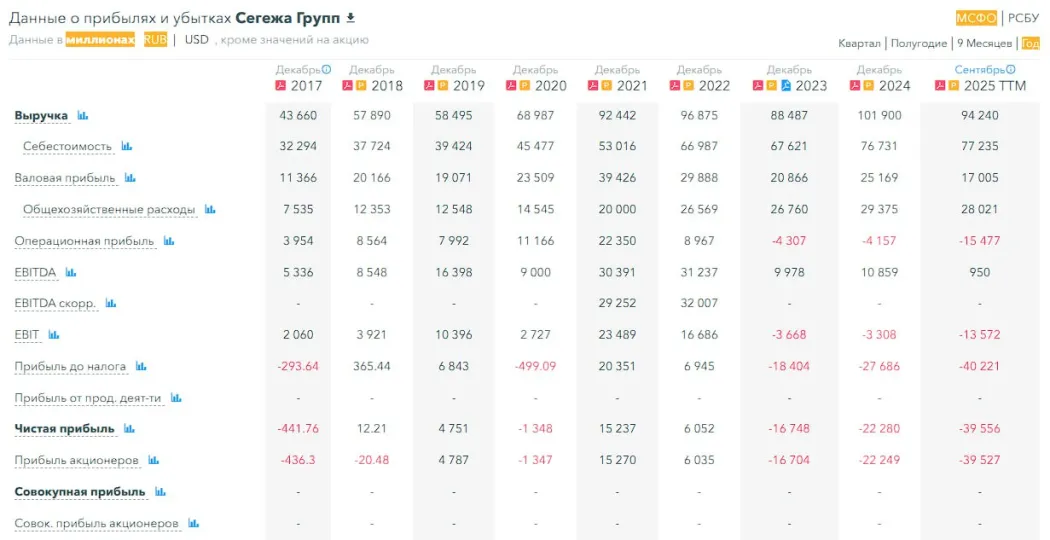Download the Сегежа Групп income statement data

(x=350, y=18)
